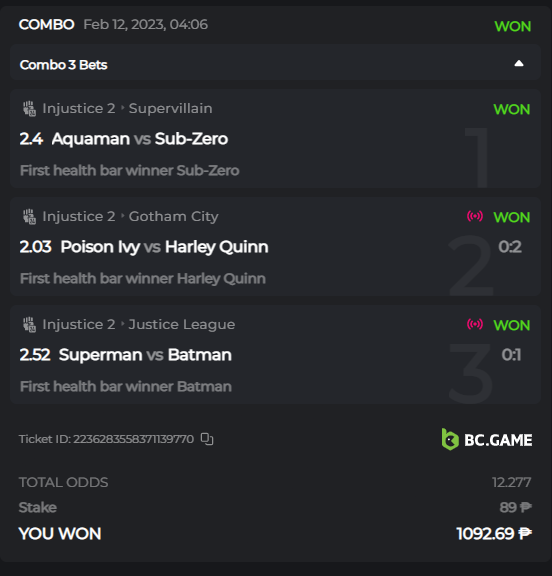Viewport: 552px width, 576px height.
Task: Click the Combo 3 Bets header label
Action: pyautogui.click(x=64, y=65)
